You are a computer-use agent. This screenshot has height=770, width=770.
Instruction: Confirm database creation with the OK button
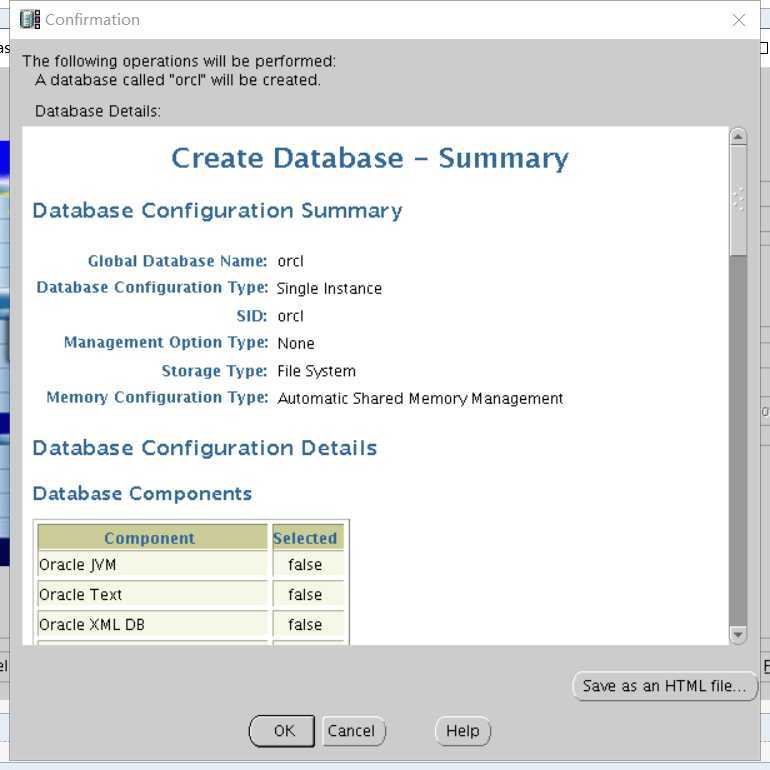282,731
